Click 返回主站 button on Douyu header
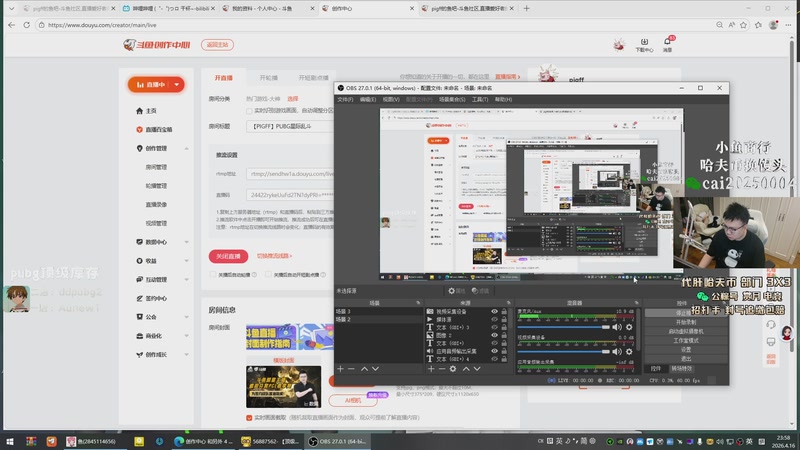 click(x=217, y=45)
